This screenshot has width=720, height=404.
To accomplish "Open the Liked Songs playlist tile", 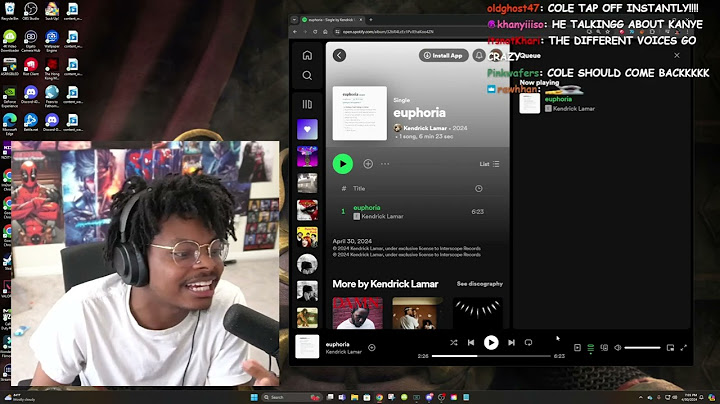I will pos(307,129).
